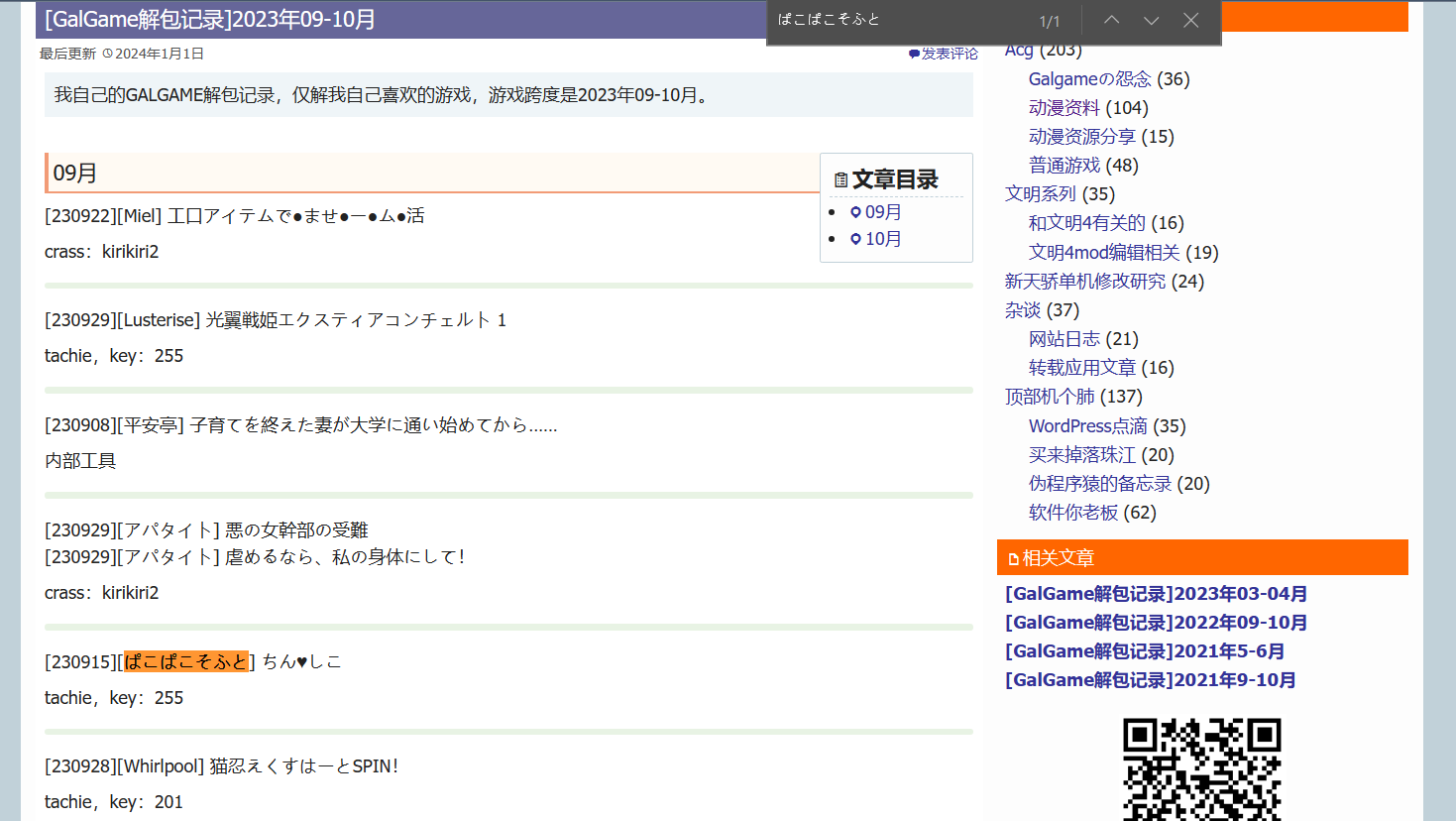
Task: Click the 文章目录 clipboard icon
Action: (x=840, y=180)
